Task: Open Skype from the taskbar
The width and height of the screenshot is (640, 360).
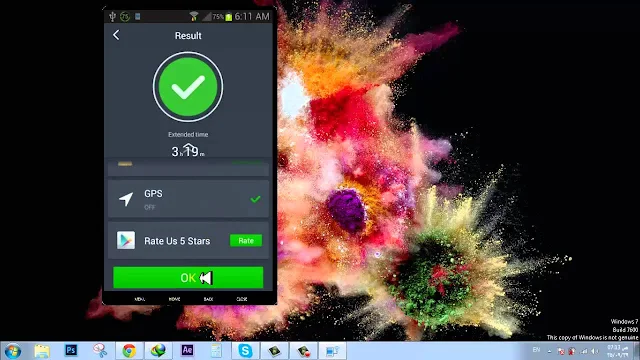Action: (x=245, y=351)
